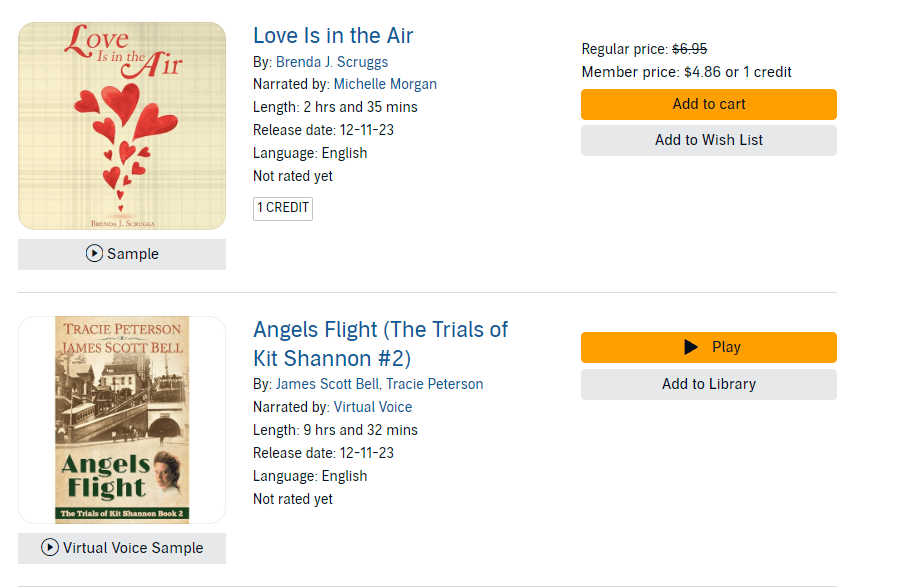View author James Scott Bell

tap(326, 384)
